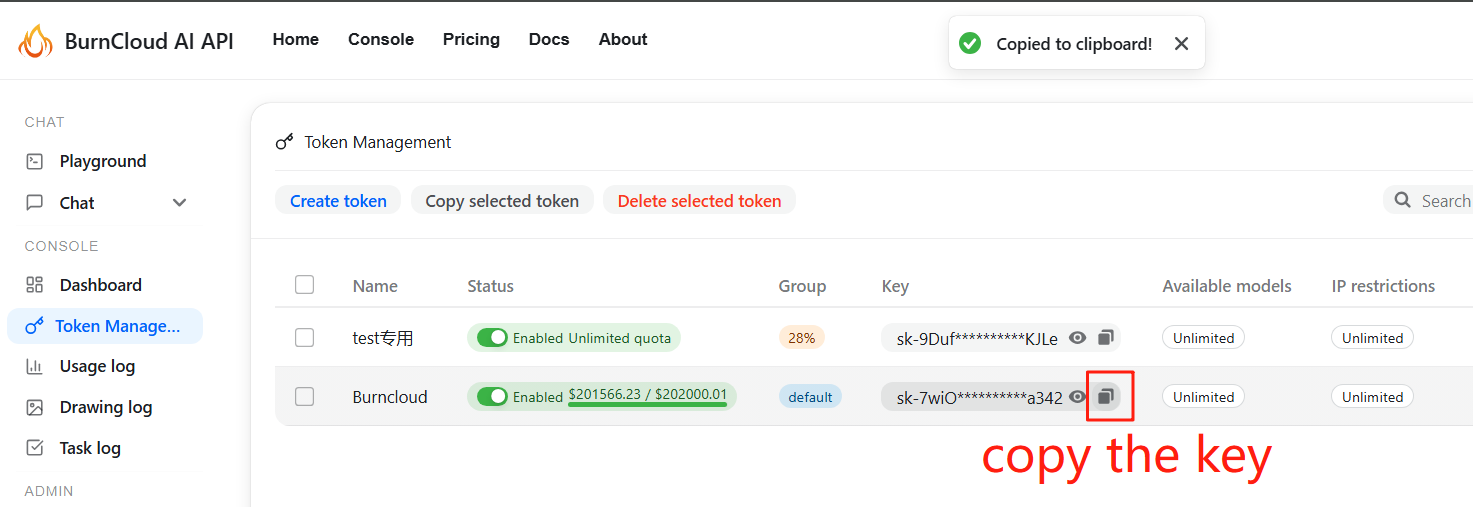Click Delete selected token button

click(699, 200)
